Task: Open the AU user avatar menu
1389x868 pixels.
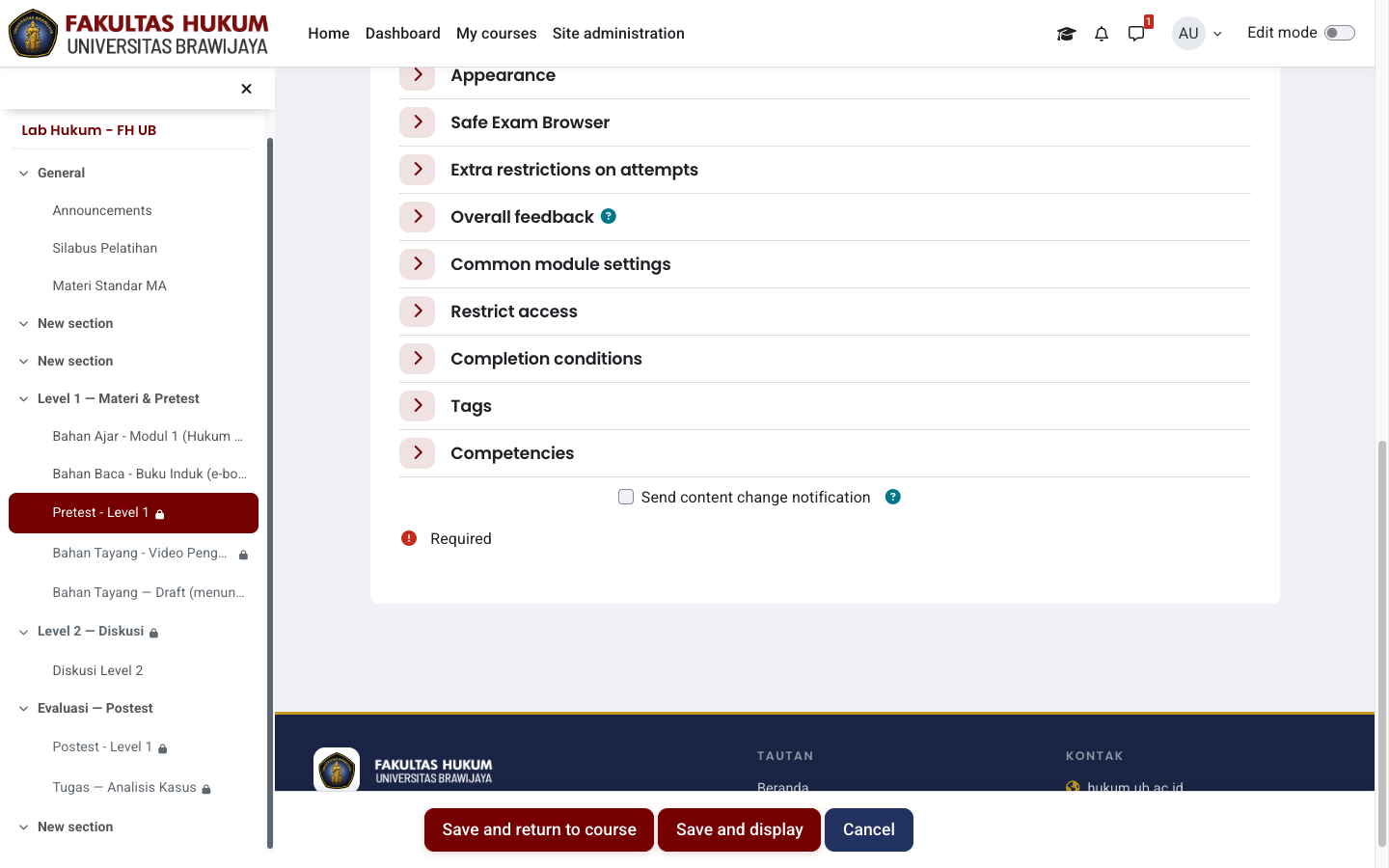Action: pyautogui.click(x=1188, y=33)
